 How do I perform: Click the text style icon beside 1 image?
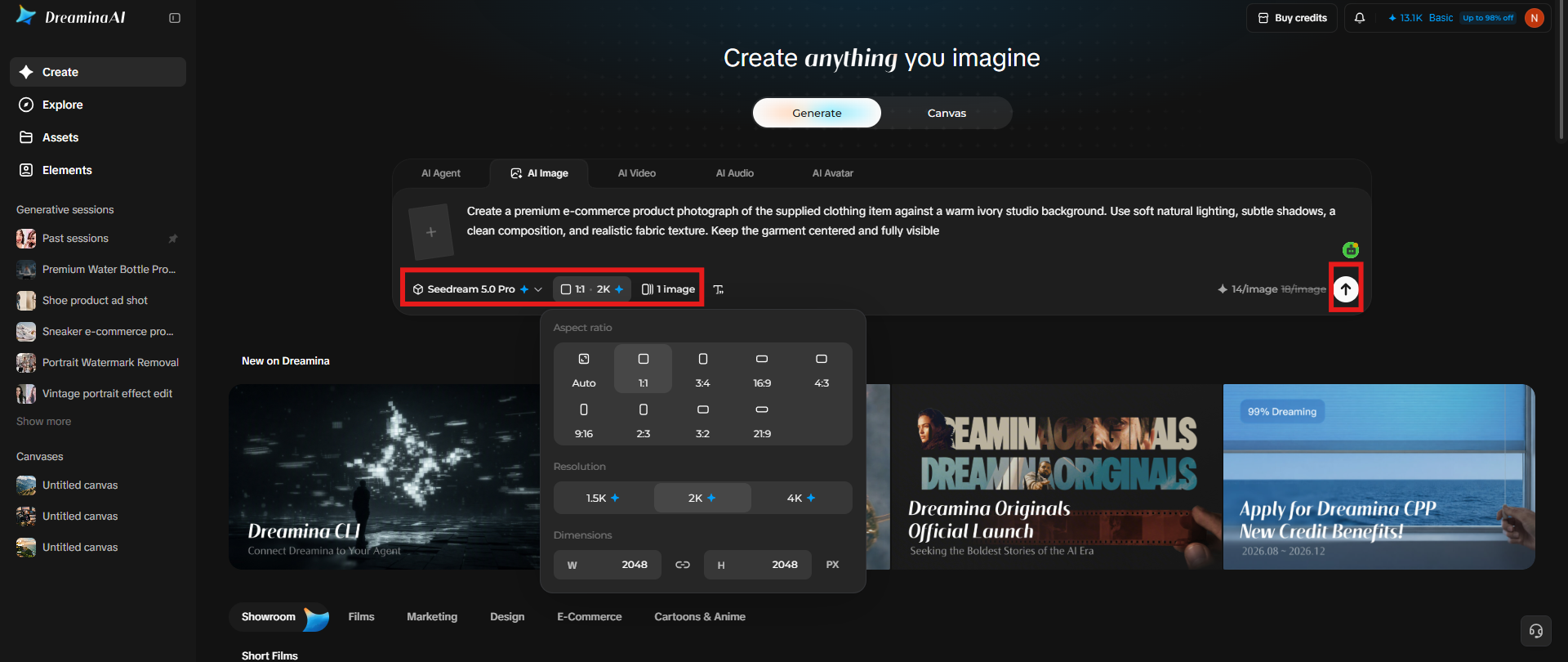(719, 289)
